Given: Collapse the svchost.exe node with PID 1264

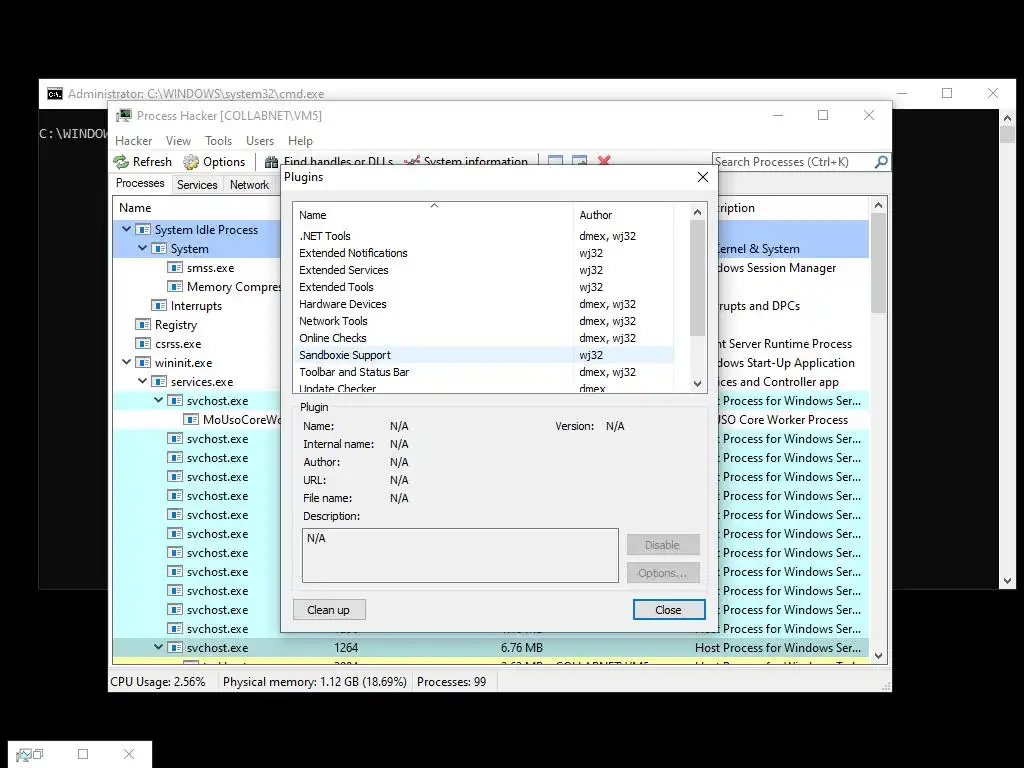Looking at the screenshot, I should [158, 647].
